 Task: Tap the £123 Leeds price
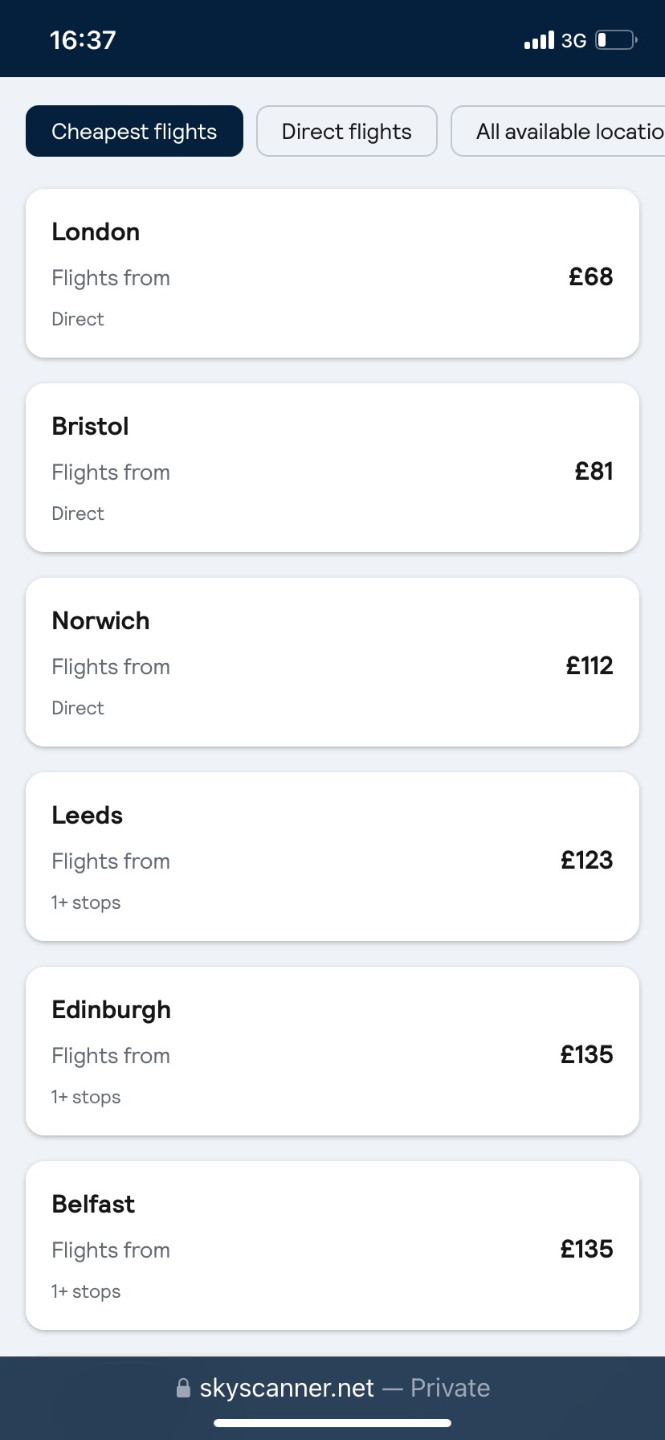(x=587, y=860)
